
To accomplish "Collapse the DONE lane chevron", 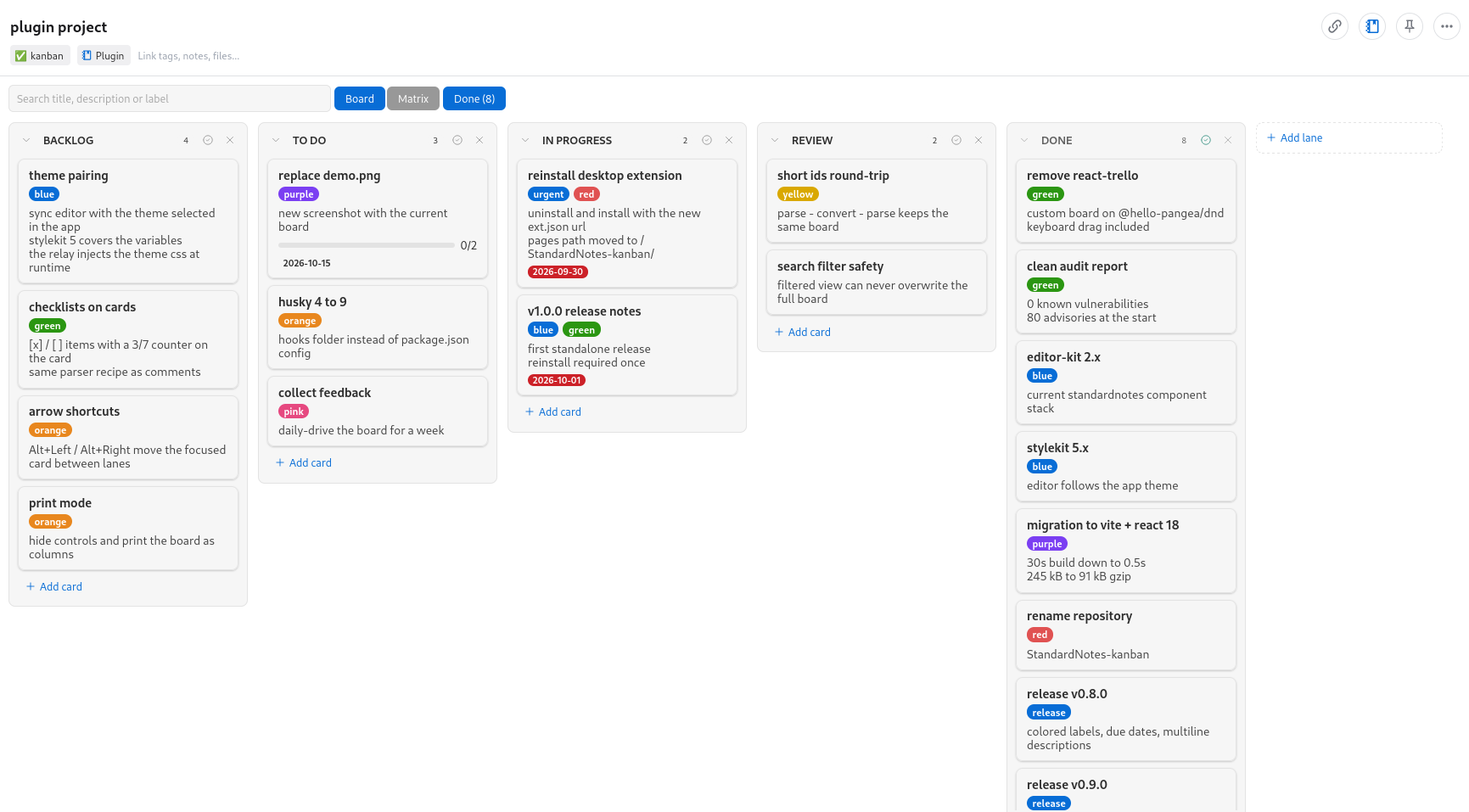I will pos(1024,140).
